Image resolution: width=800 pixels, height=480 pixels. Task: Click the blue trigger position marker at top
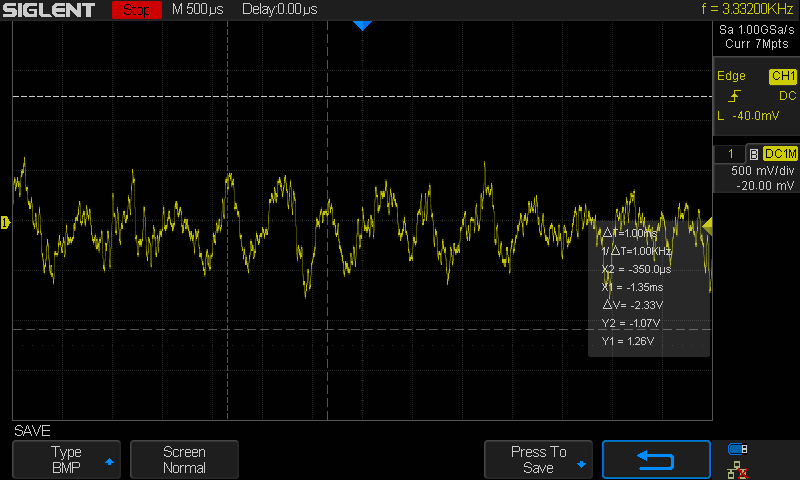pos(362,26)
